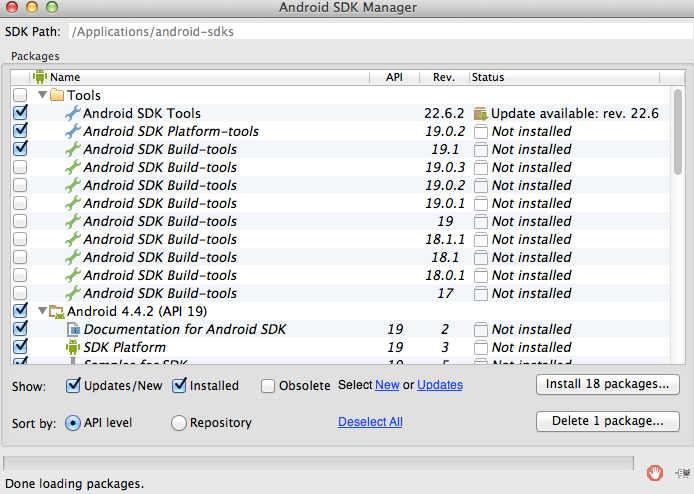Click the SDK Platform android icon

(x=73, y=347)
